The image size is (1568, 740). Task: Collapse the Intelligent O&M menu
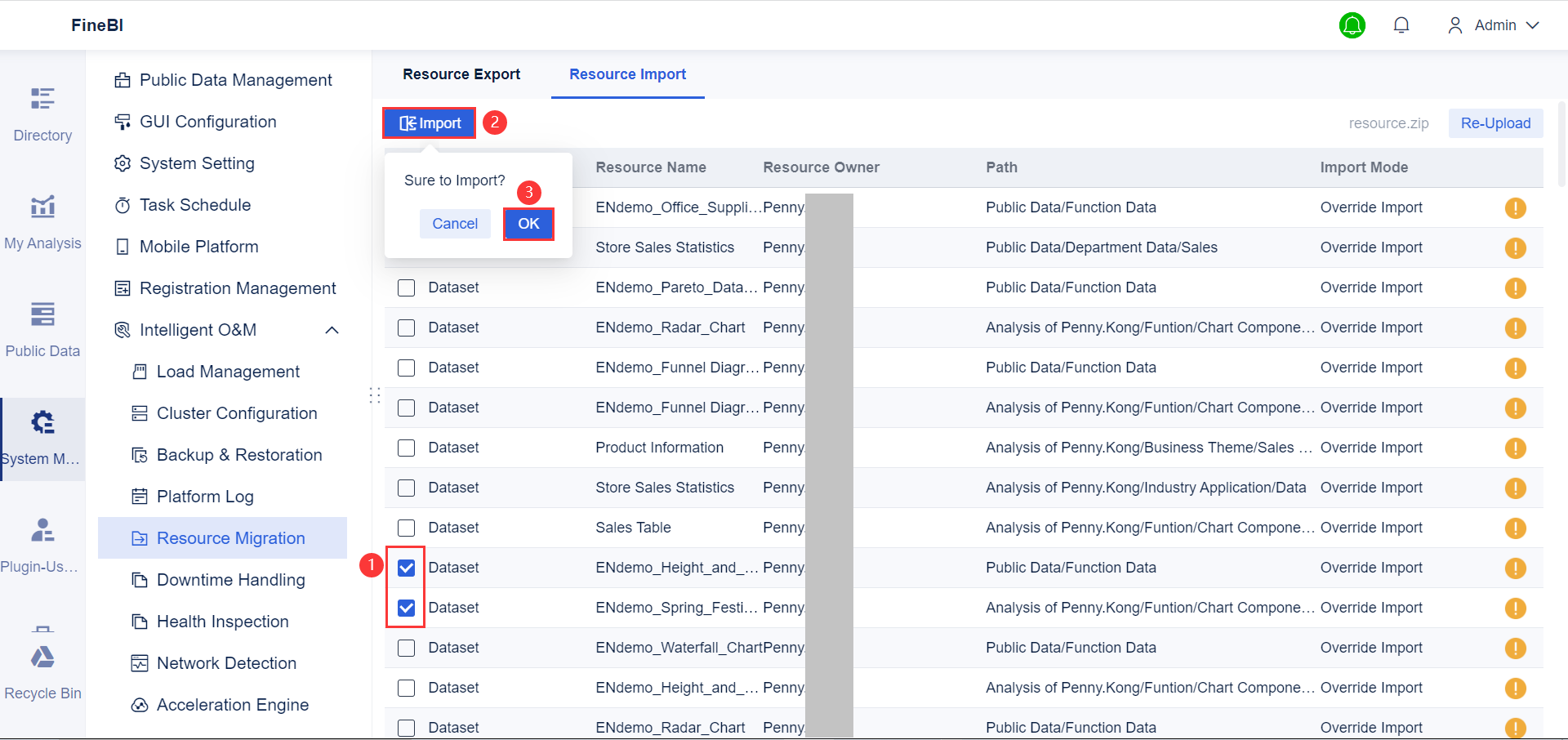pyautogui.click(x=332, y=330)
